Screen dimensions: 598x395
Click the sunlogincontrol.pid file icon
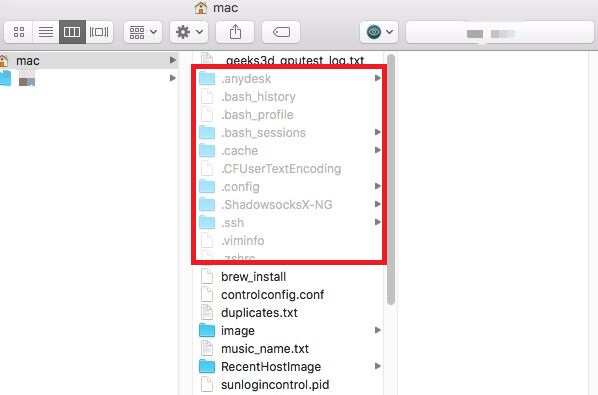(207, 384)
